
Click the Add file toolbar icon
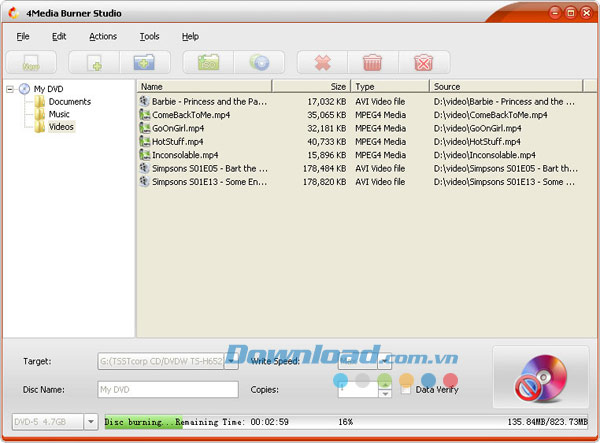93,63
